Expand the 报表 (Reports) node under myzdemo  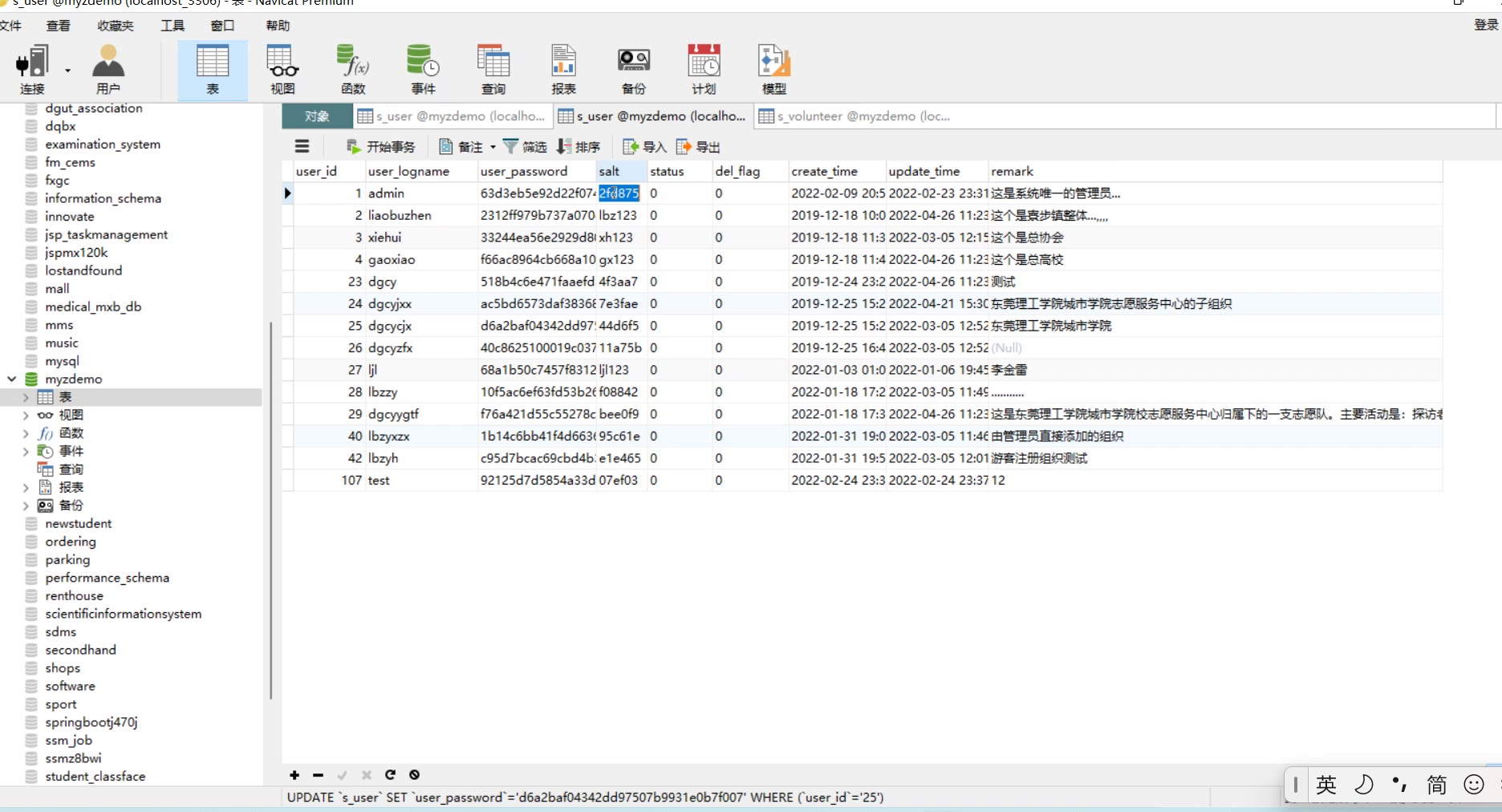[x=26, y=487]
